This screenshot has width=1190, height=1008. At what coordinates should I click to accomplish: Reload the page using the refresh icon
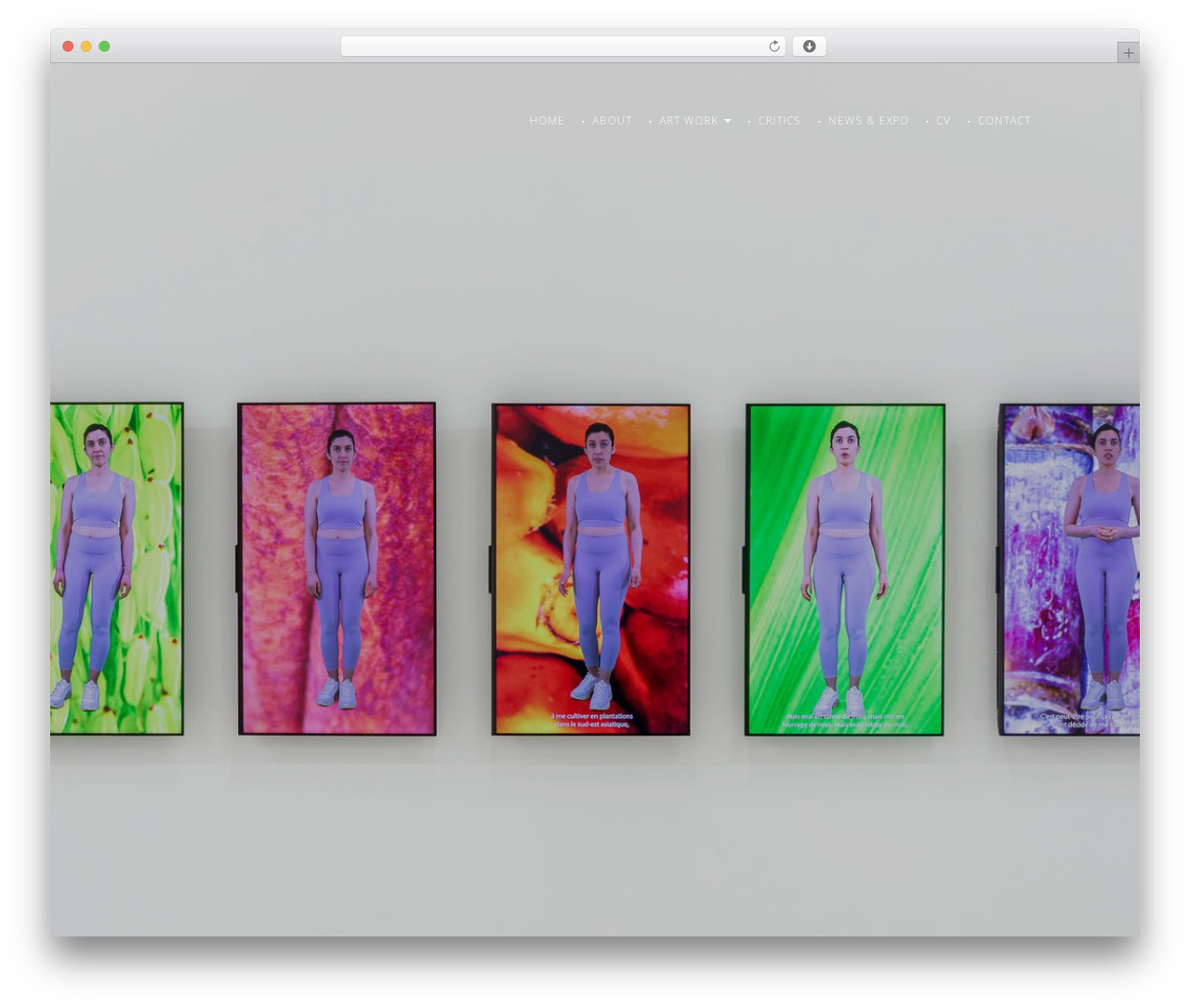[773, 46]
